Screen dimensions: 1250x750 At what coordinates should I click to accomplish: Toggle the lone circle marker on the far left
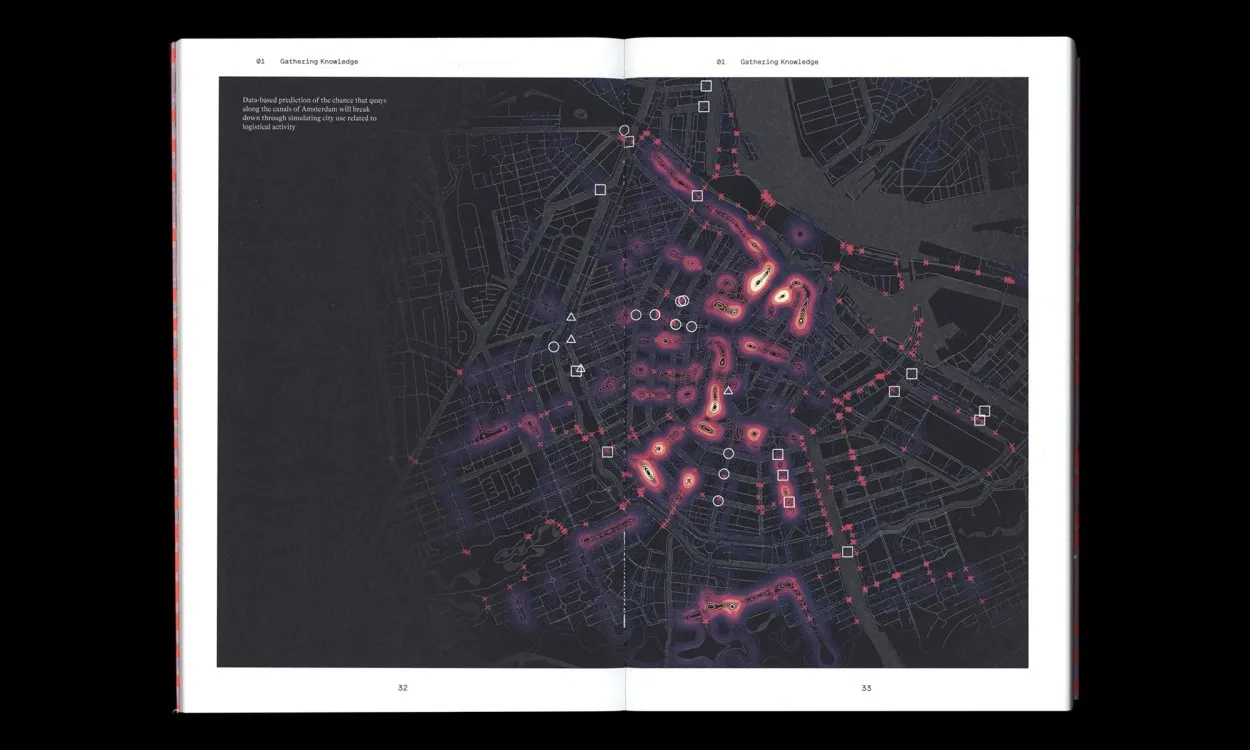pos(553,346)
